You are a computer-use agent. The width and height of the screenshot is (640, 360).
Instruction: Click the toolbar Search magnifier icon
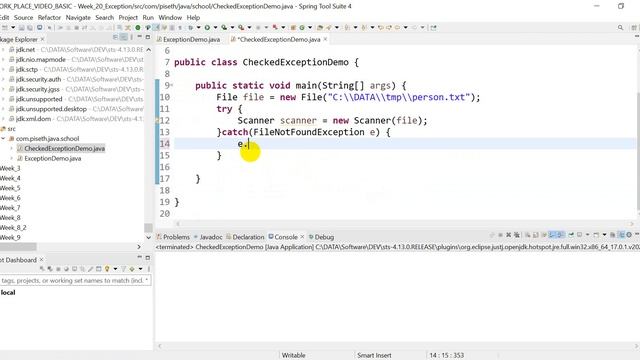pos(620,28)
